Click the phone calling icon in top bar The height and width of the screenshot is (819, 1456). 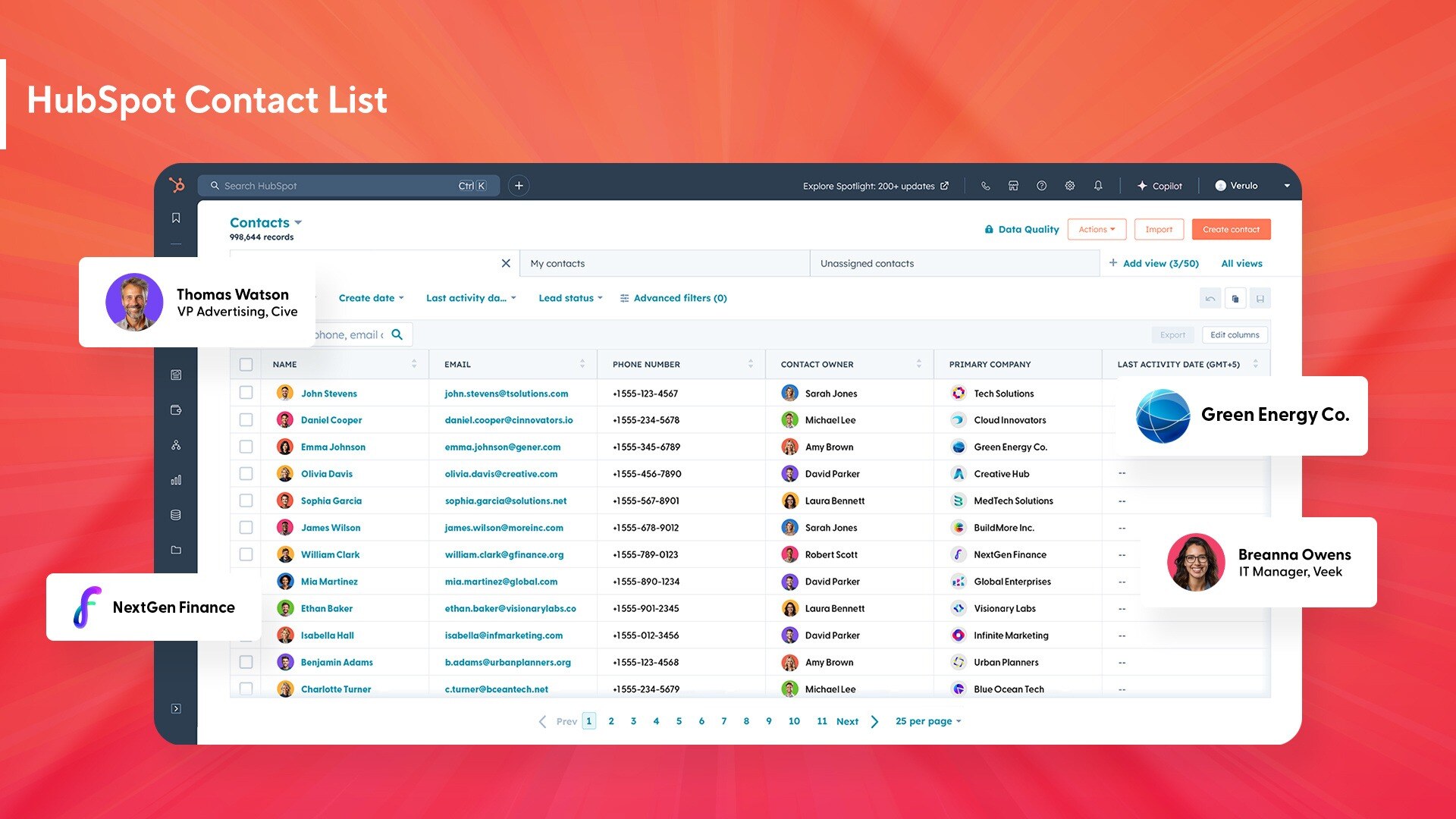[x=985, y=186]
